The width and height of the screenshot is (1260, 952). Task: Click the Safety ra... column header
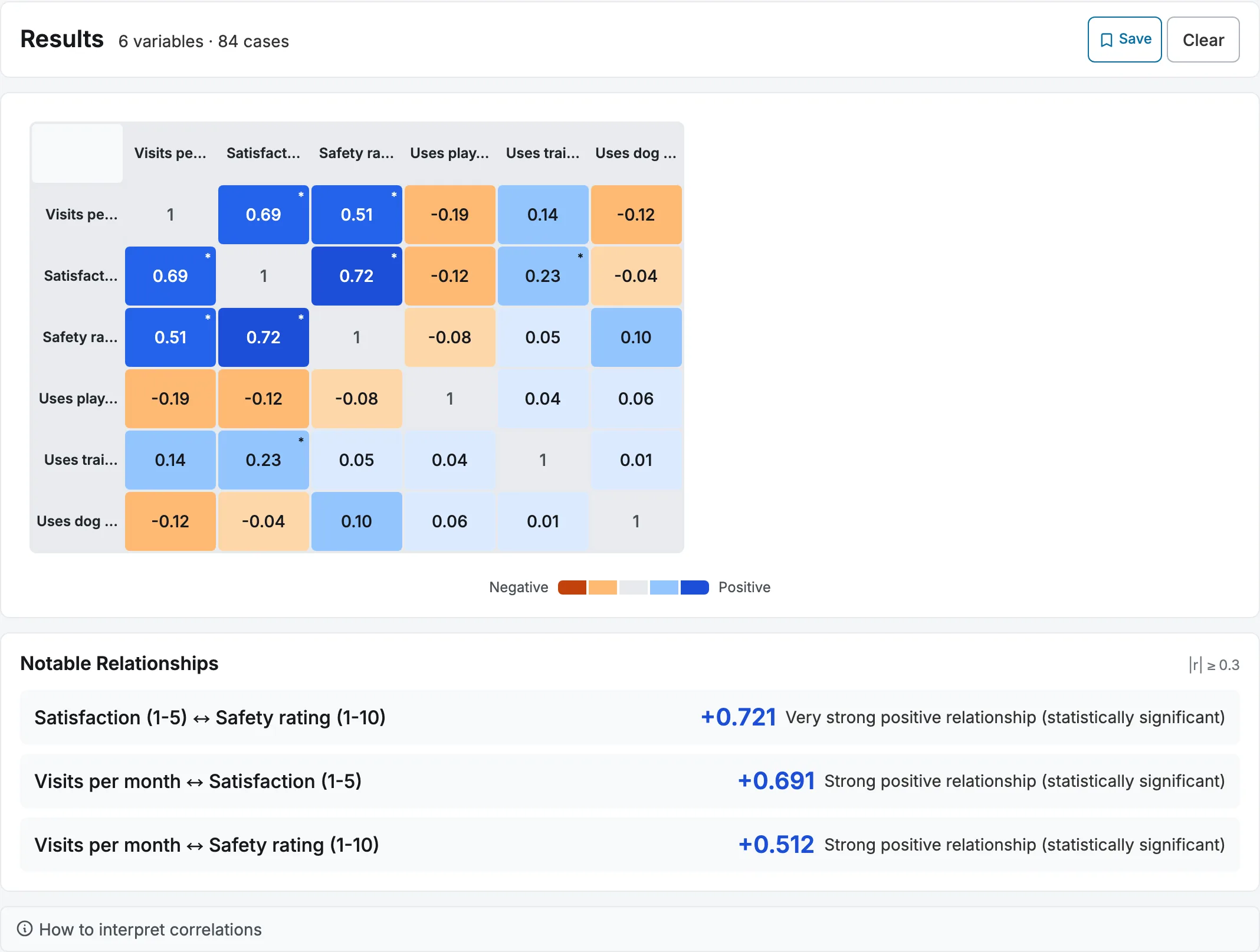click(x=357, y=153)
